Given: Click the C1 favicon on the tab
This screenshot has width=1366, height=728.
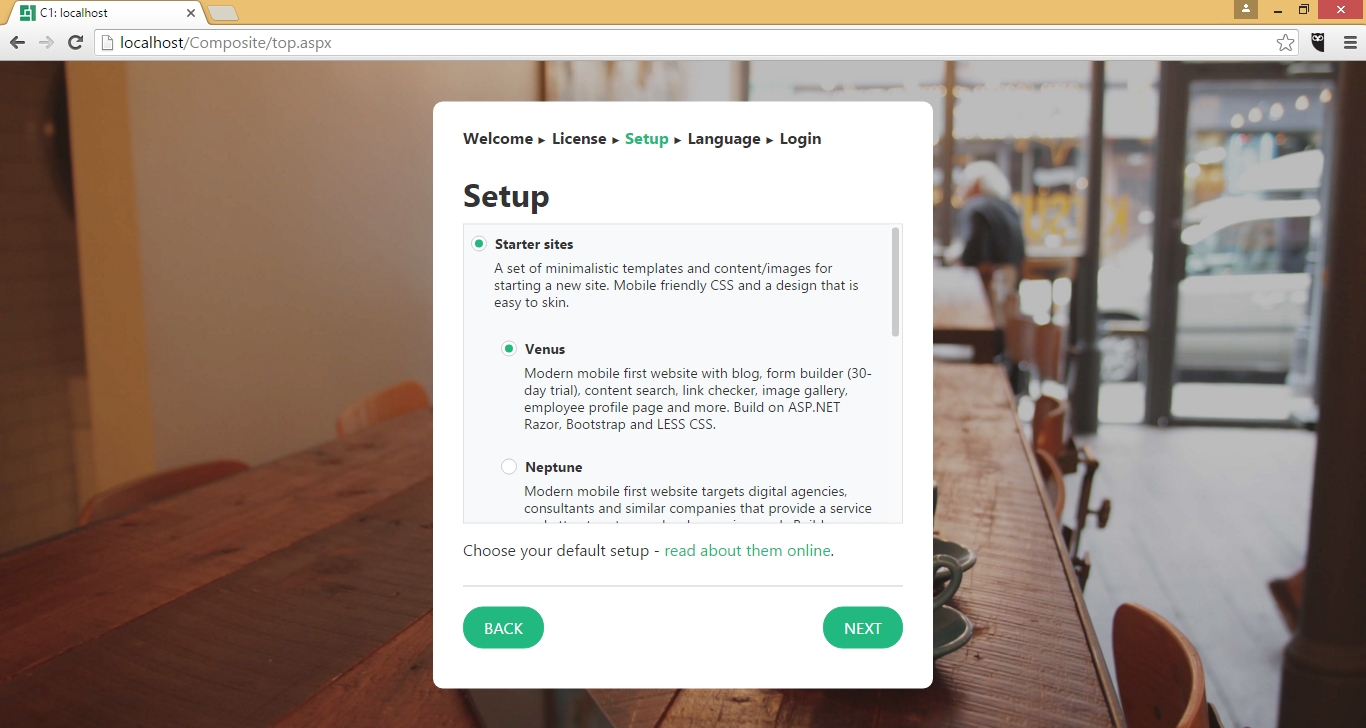Looking at the screenshot, I should (x=28, y=13).
